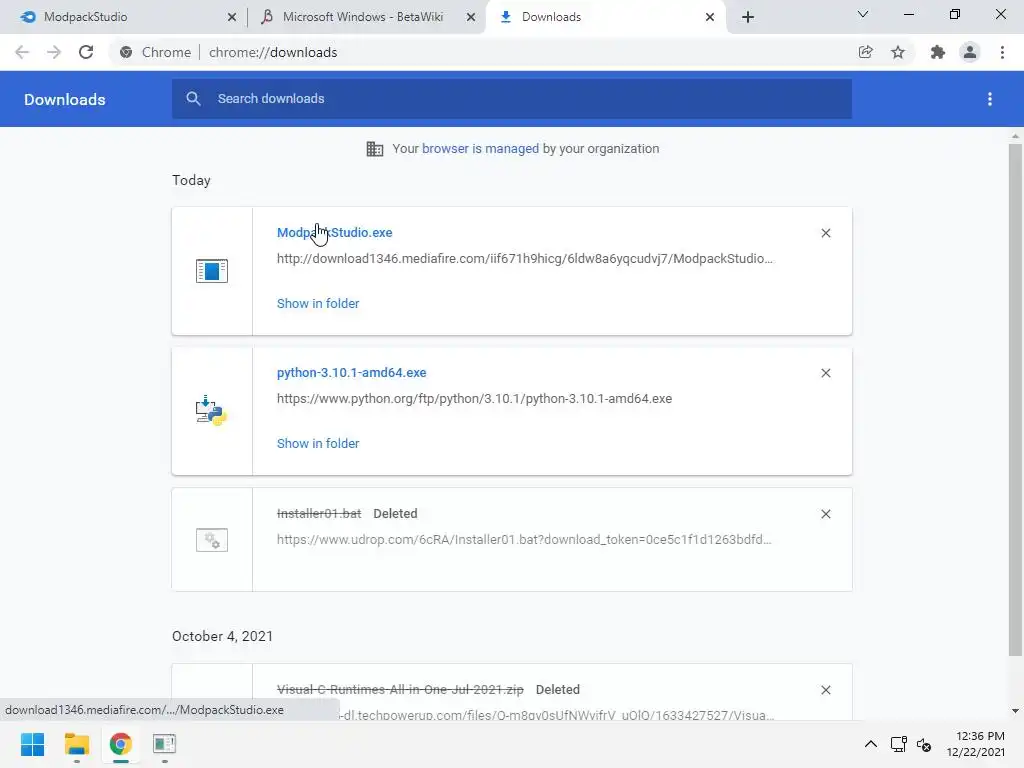Screen dimensions: 1024x768
Task: Open File Explorer from the taskbar
Action: pos(76,744)
